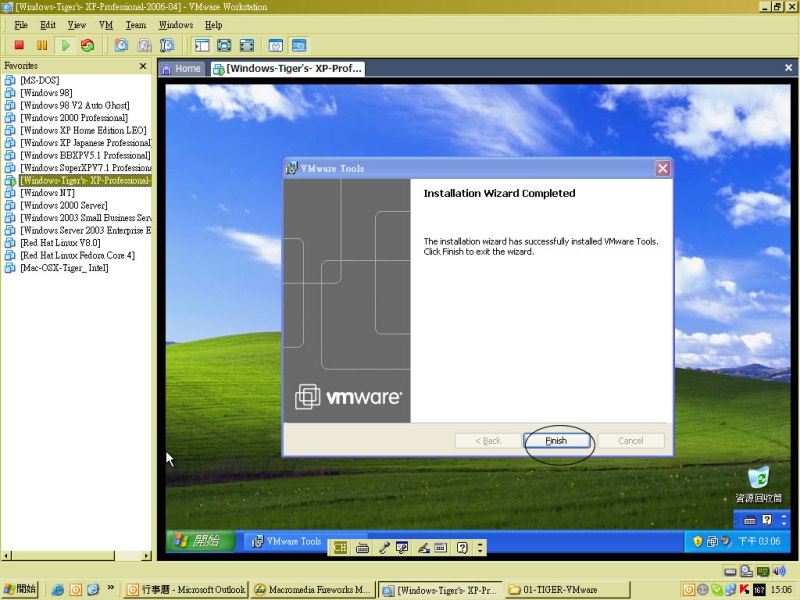800x600 pixels.
Task: Open the Team menu
Action: click(x=136, y=25)
